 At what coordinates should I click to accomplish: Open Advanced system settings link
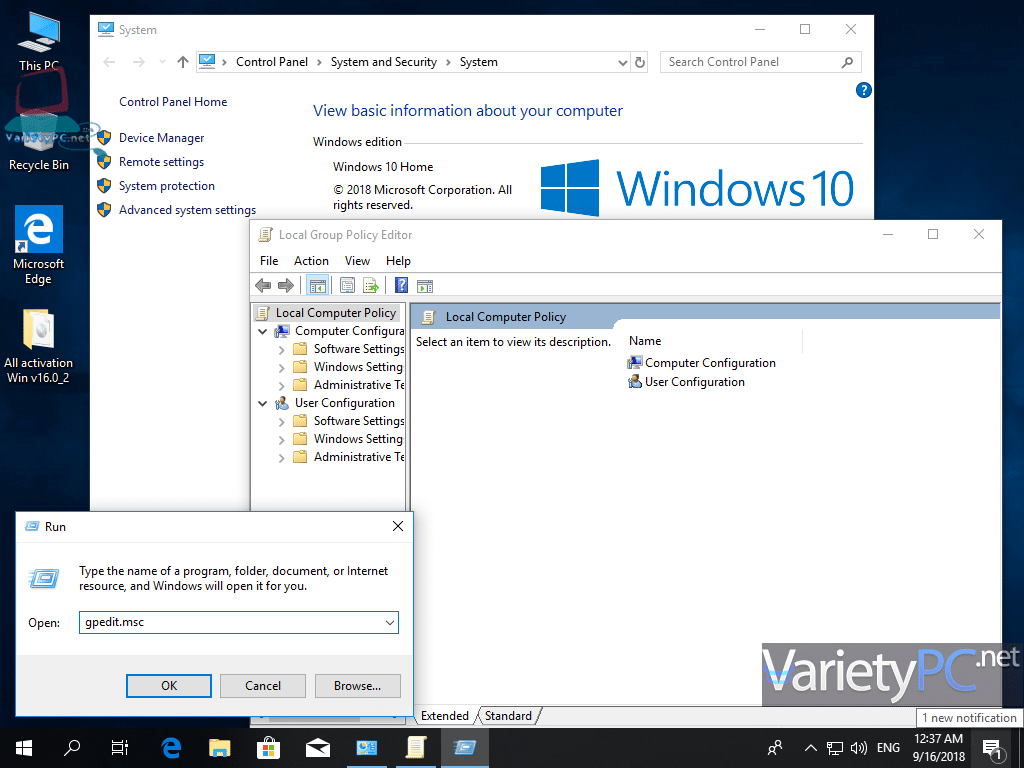187,210
